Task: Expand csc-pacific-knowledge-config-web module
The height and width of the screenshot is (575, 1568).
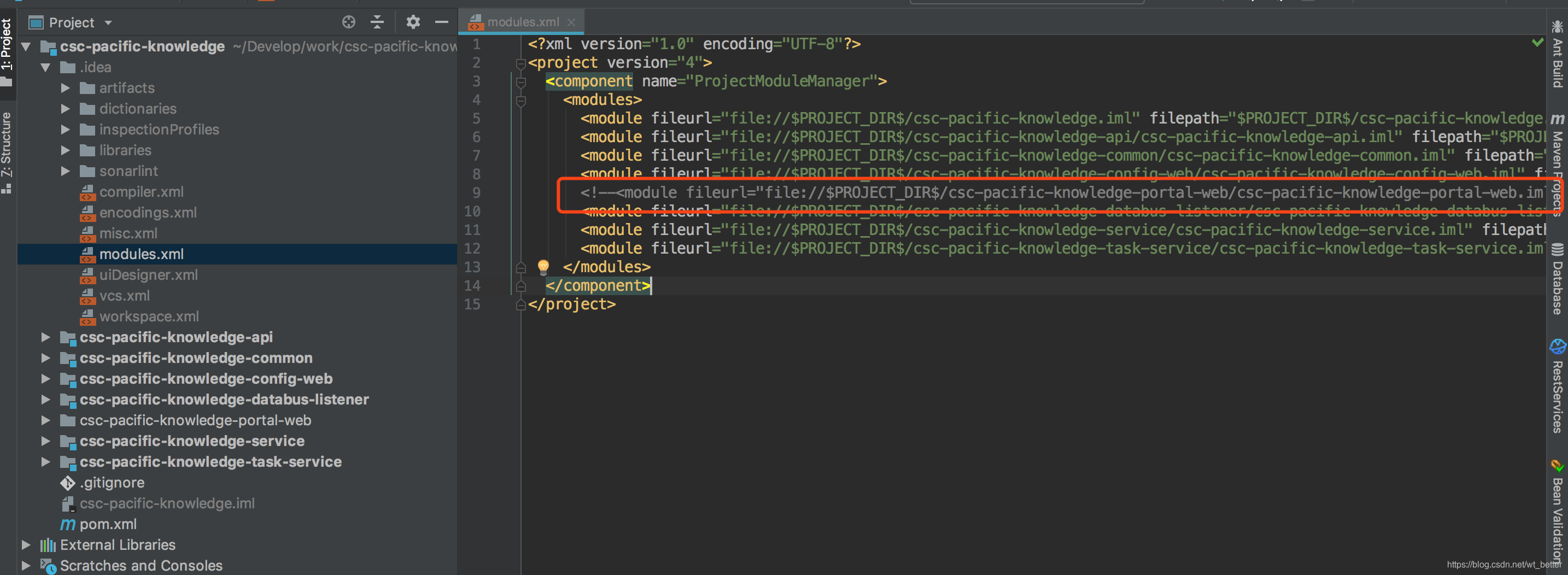Action: [x=46, y=378]
